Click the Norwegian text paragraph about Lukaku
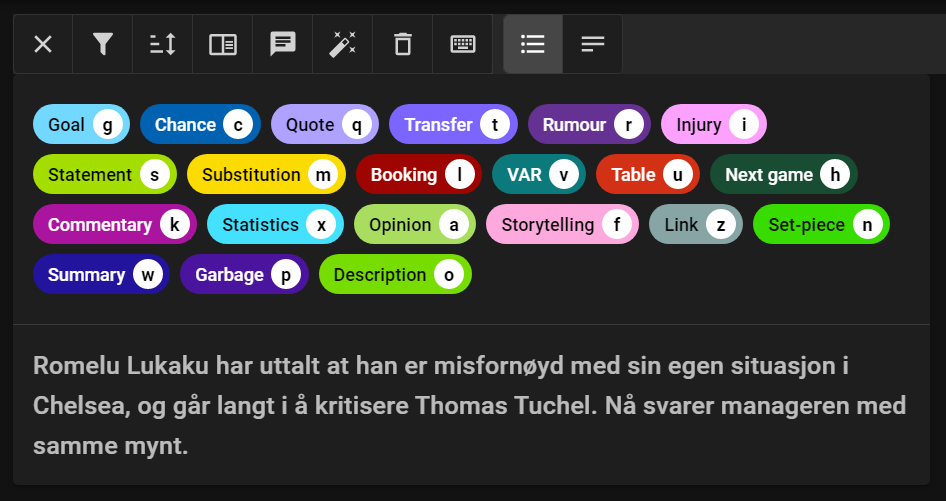This screenshot has width=946, height=501. click(x=469, y=406)
